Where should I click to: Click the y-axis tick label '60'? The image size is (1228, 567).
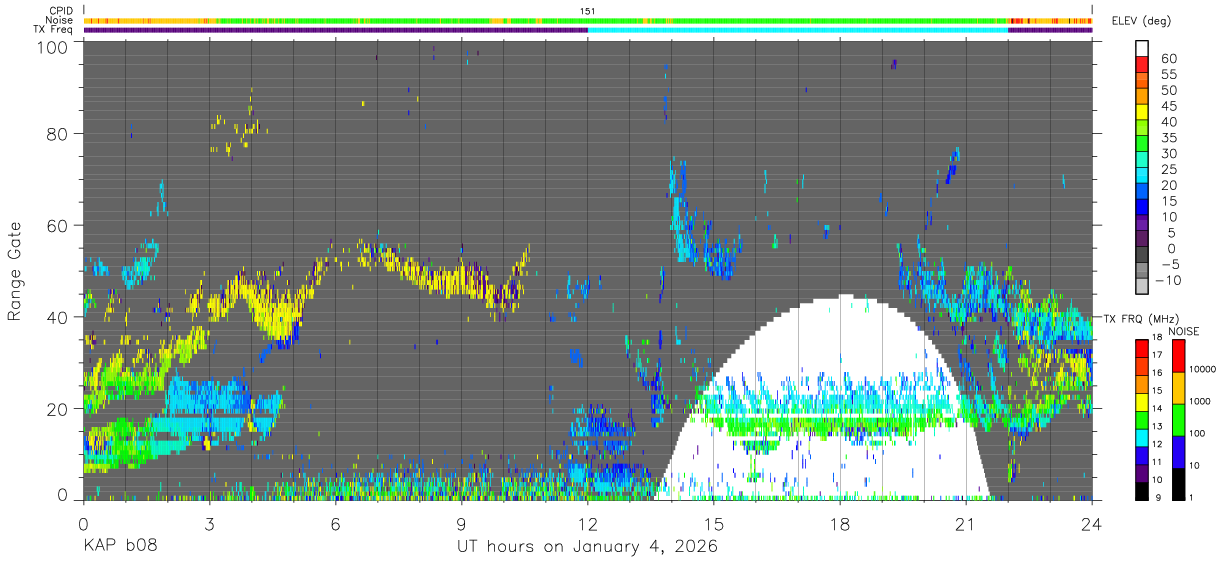57,225
